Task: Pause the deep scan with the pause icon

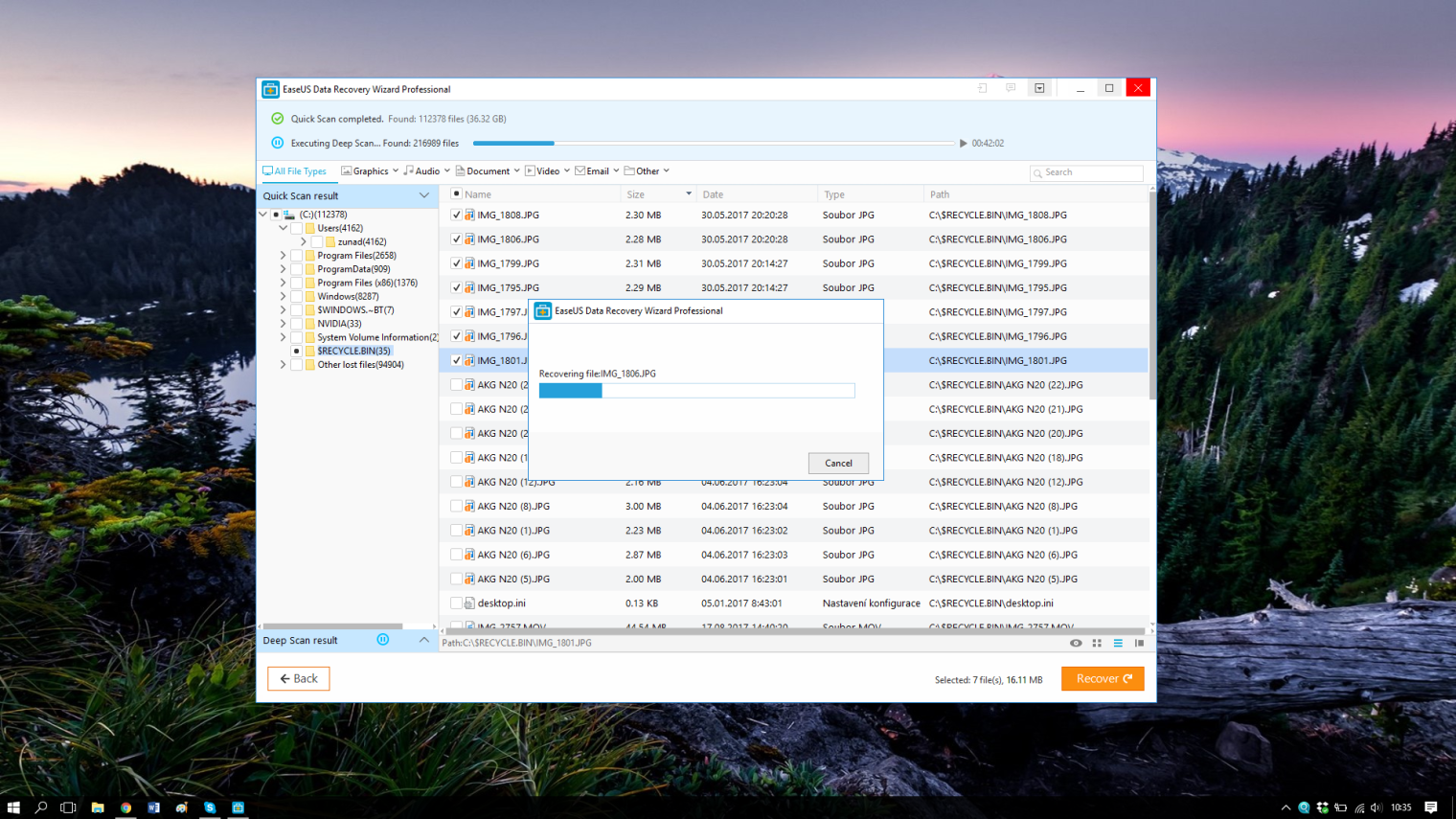Action: [x=277, y=143]
